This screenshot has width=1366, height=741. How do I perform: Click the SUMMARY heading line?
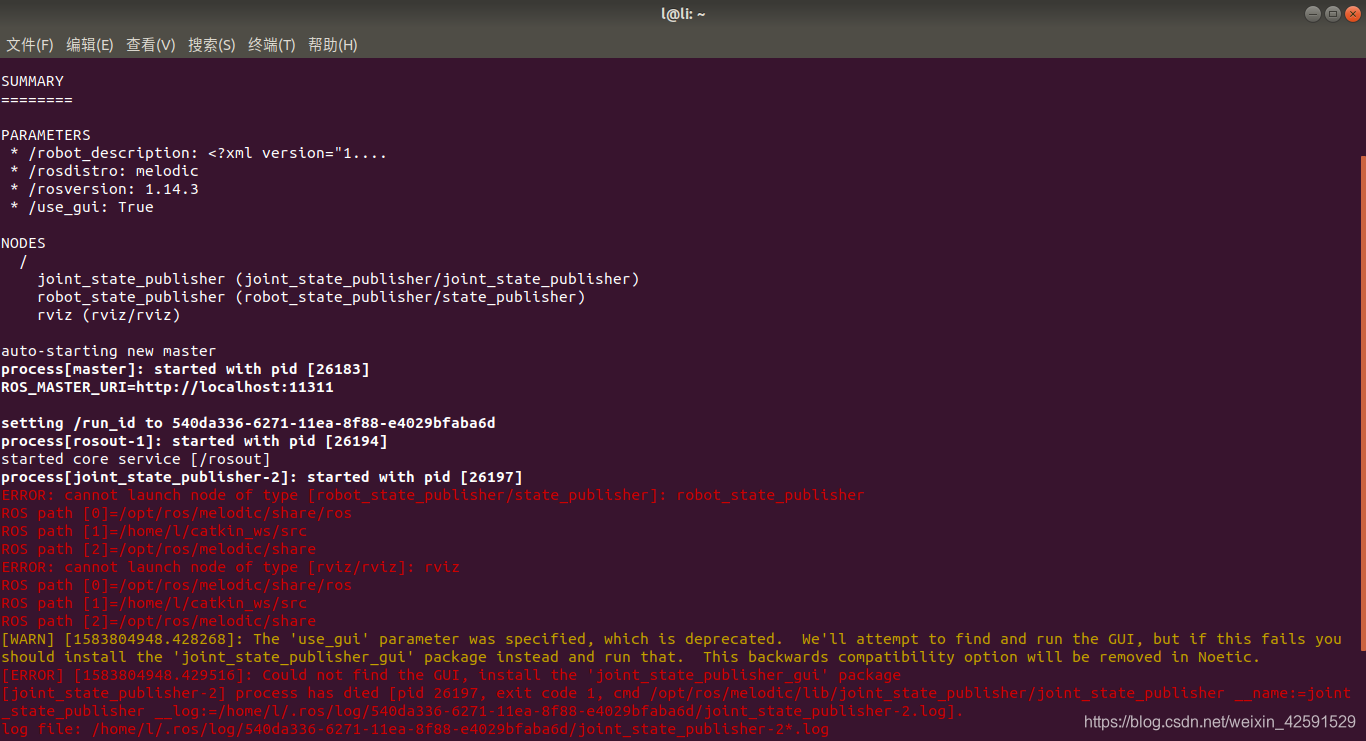(32, 81)
